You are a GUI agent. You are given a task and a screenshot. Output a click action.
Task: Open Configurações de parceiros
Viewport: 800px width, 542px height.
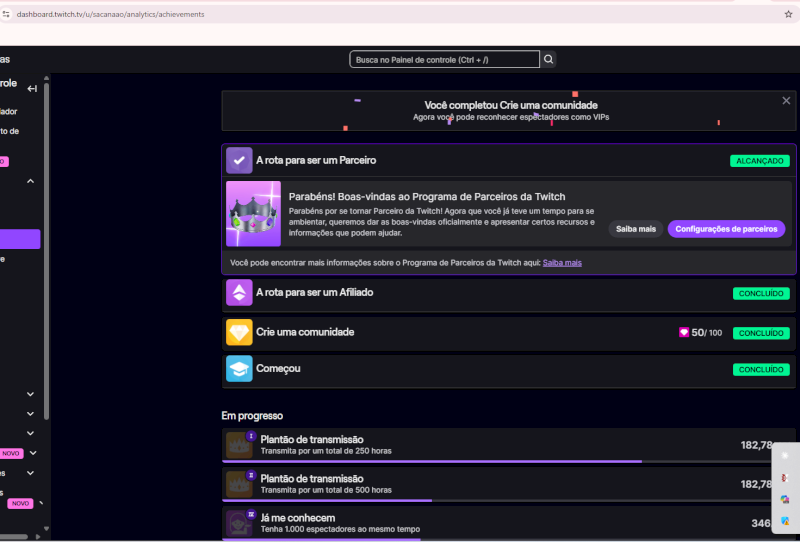click(726, 229)
